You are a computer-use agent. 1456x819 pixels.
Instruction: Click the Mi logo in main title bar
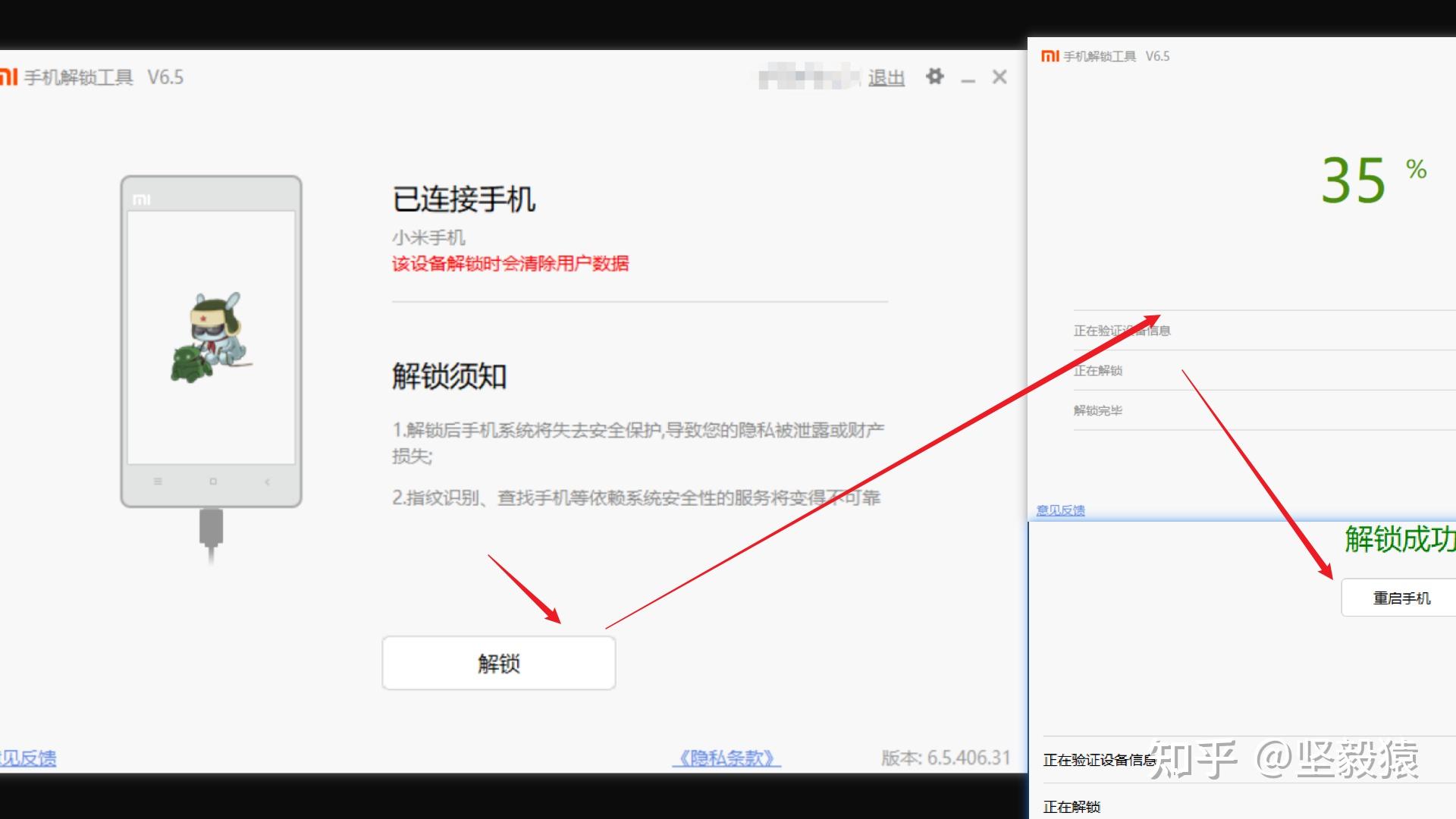(8, 77)
